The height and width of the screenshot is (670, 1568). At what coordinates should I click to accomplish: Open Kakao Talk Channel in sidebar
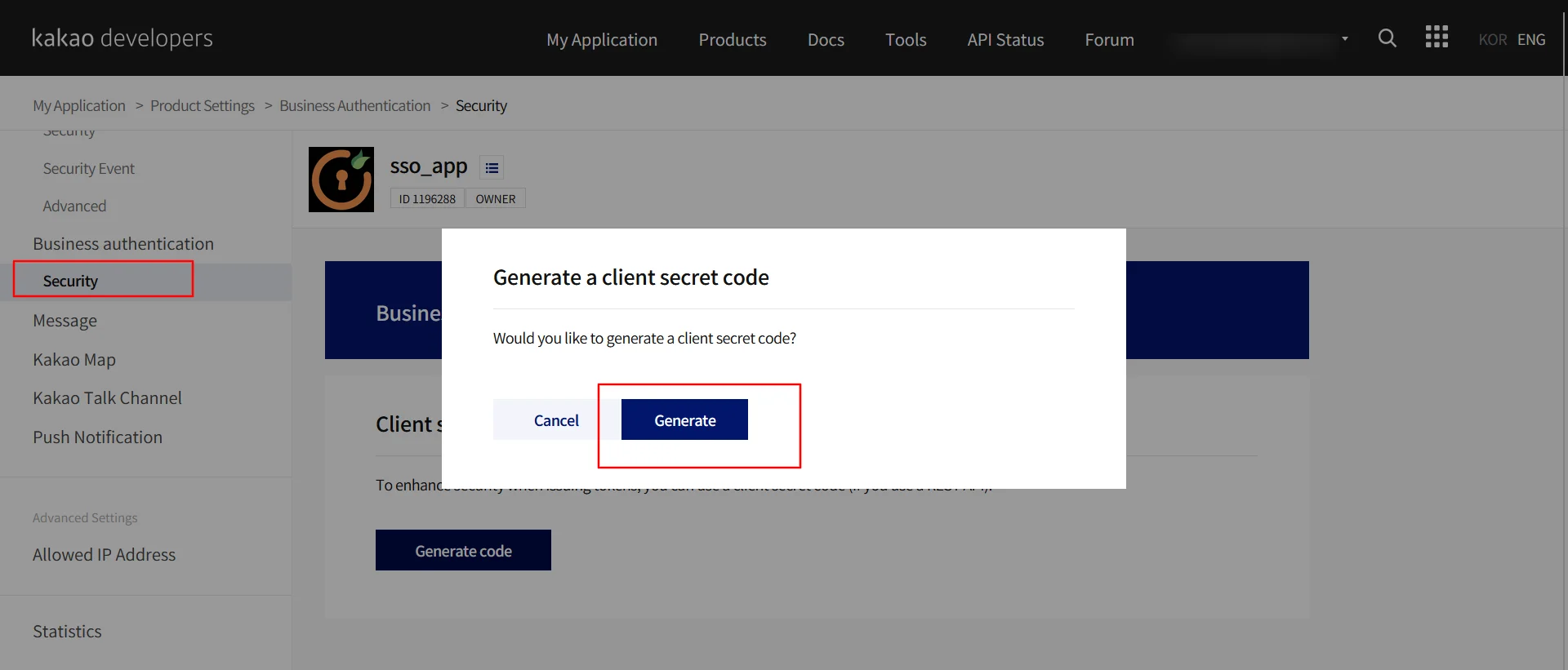click(107, 398)
